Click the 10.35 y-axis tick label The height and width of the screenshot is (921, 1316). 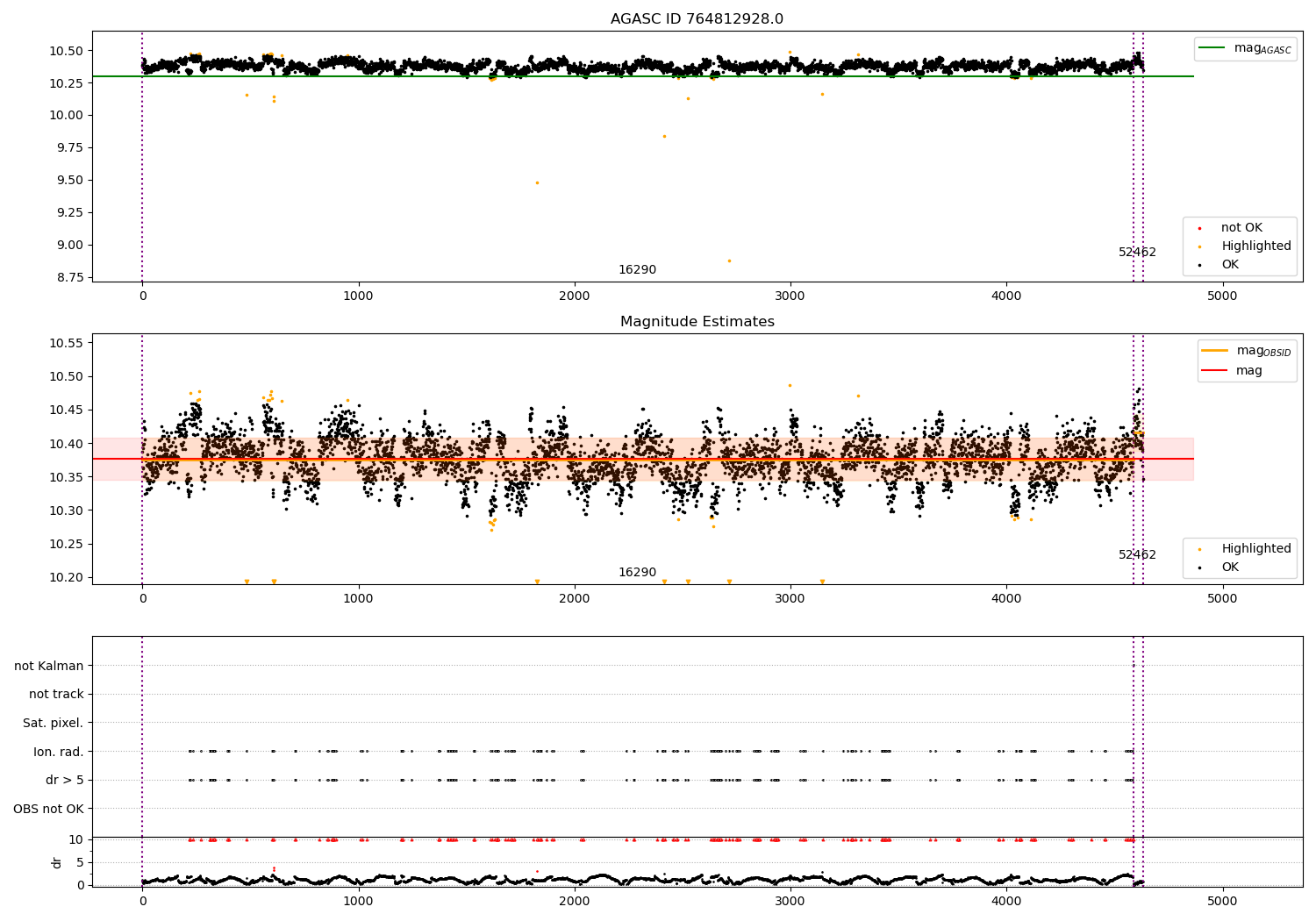tap(66, 477)
